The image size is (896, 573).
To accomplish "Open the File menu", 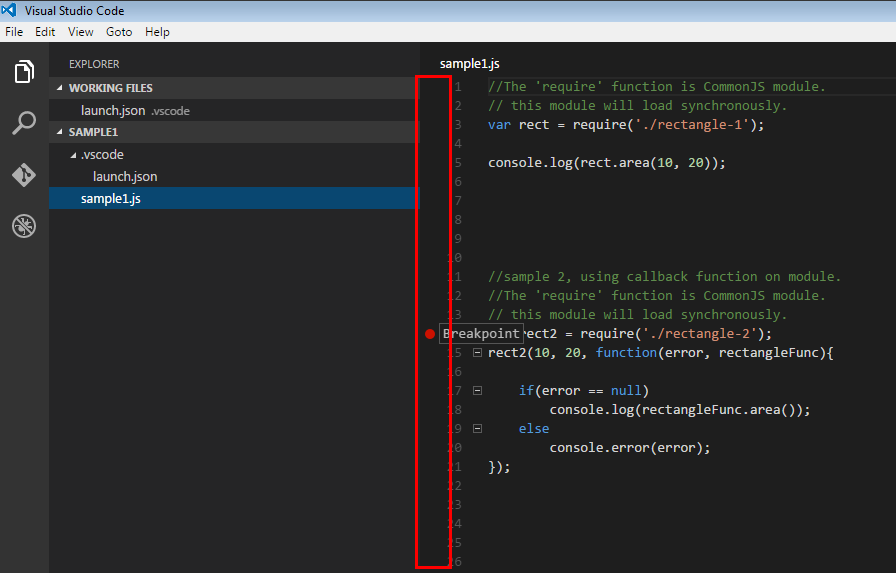I will (x=14, y=32).
